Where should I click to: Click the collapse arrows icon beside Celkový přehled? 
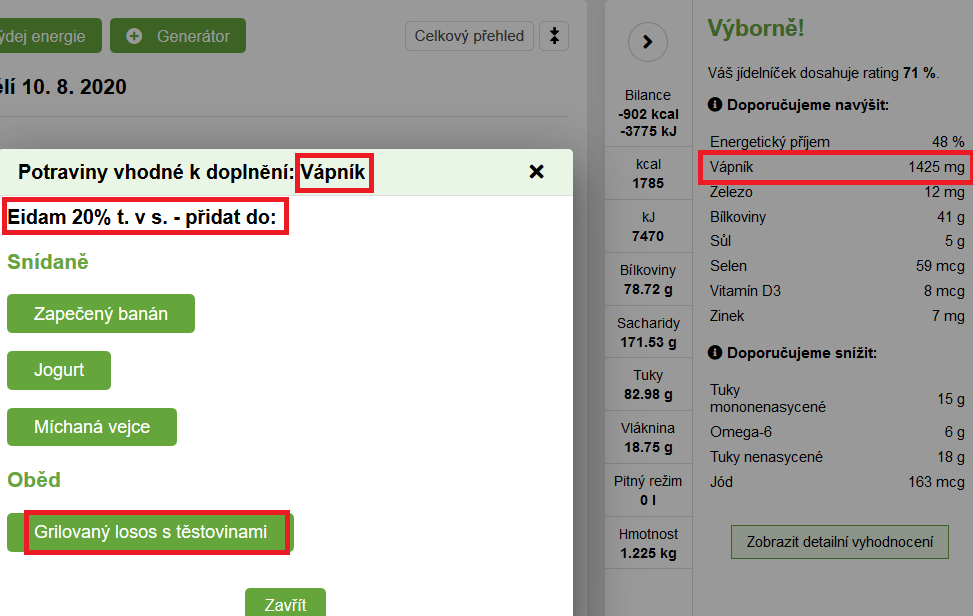coord(554,36)
